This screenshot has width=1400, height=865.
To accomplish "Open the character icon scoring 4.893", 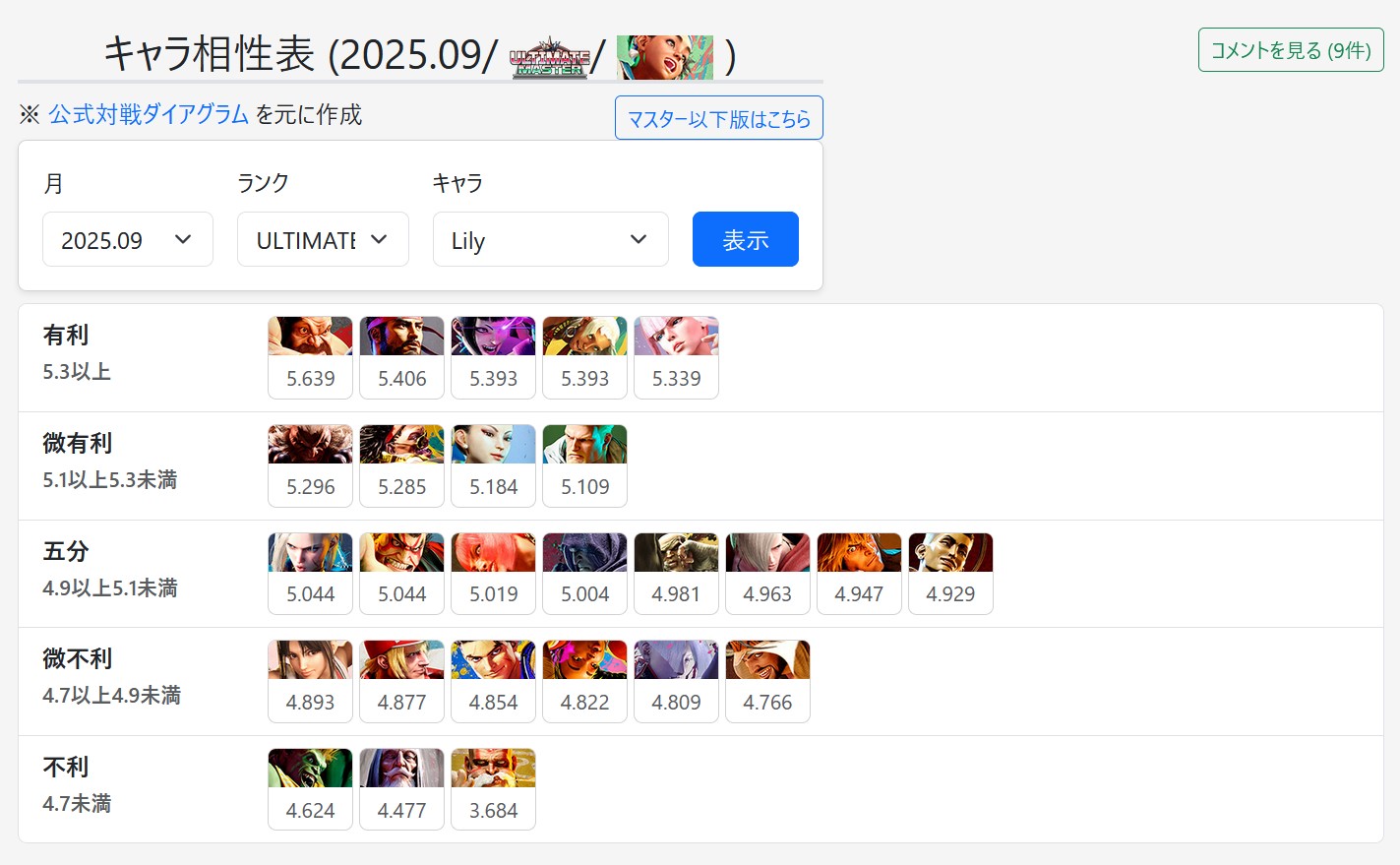I will tap(310, 681).
